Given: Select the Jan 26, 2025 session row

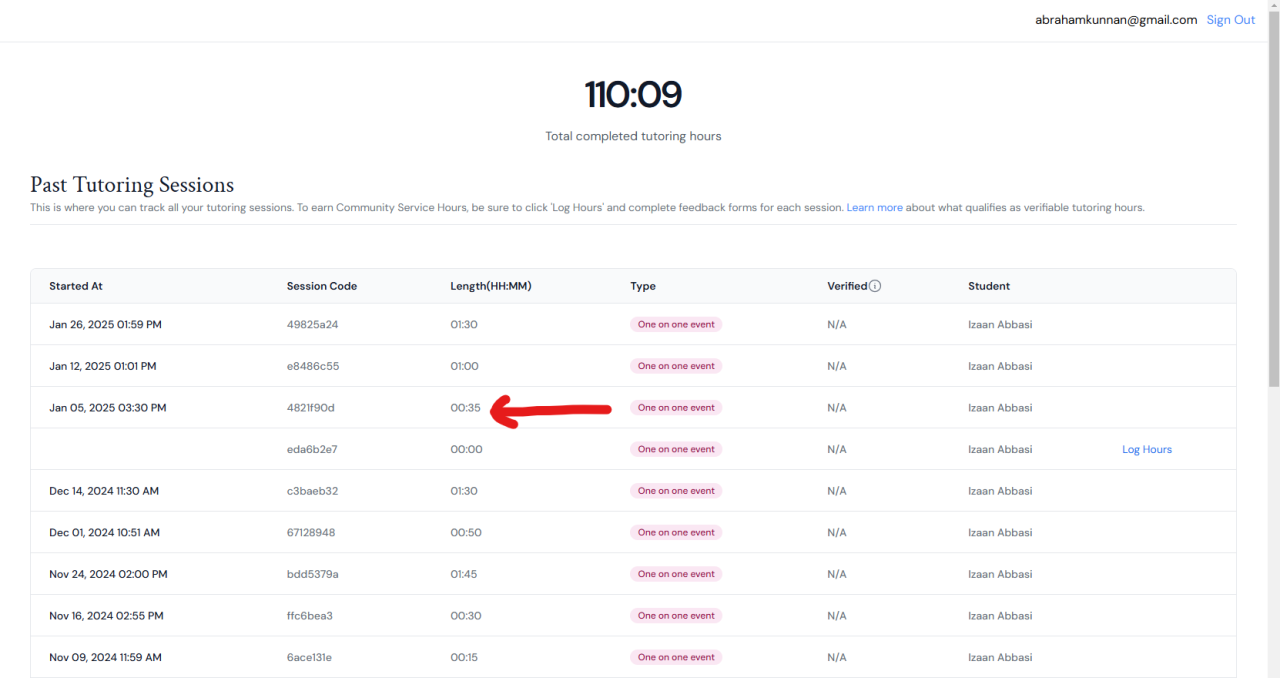Looking at the screenshot, I should tap(105, 325).
